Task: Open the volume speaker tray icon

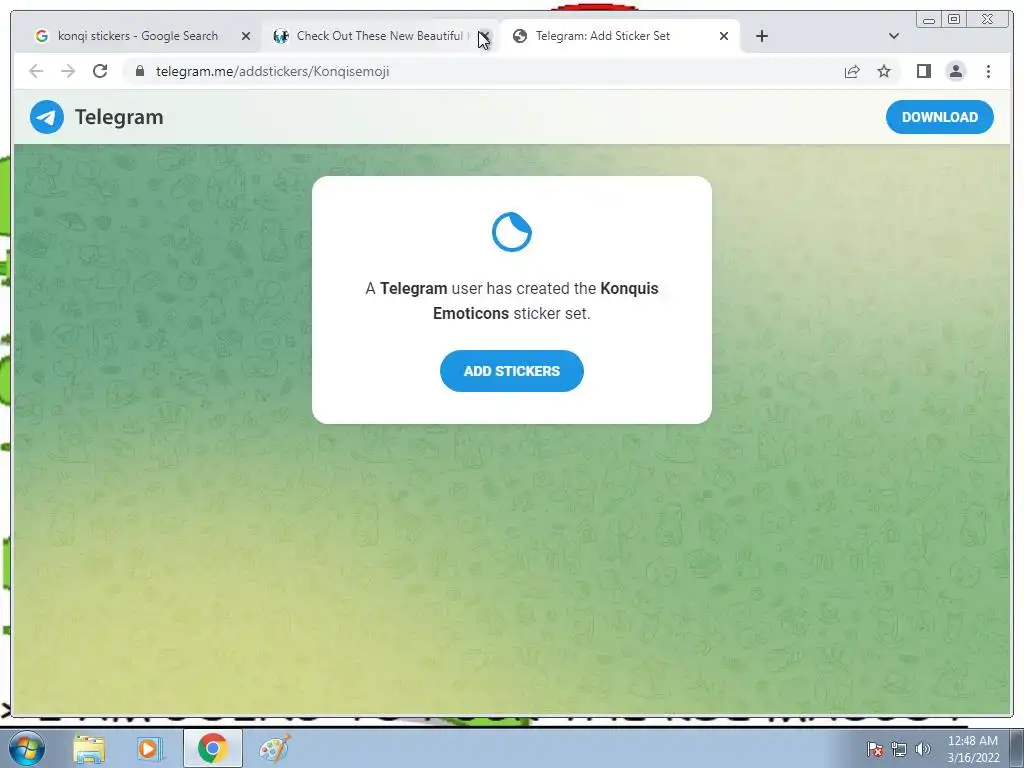Action: click(922, 749)
